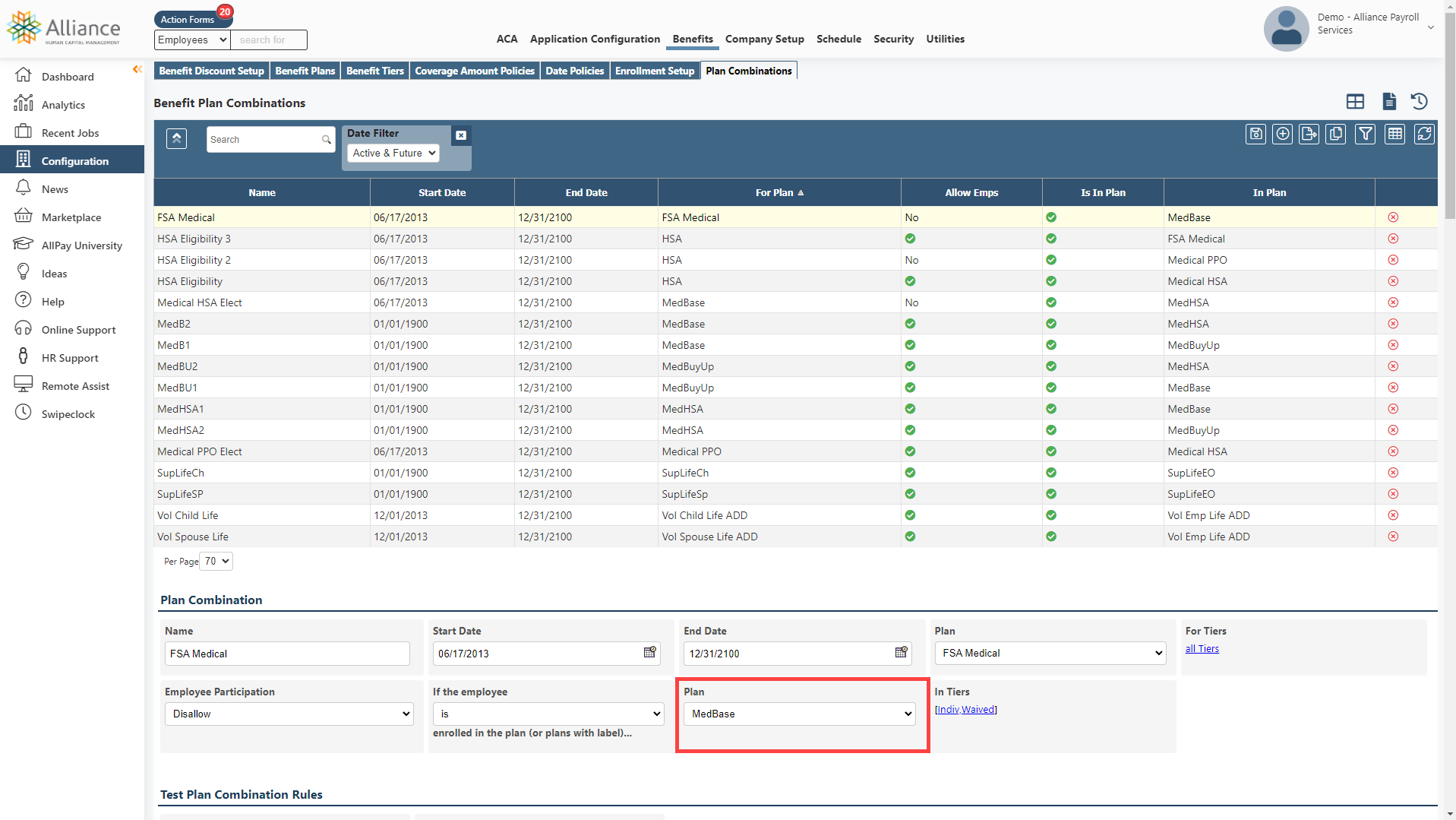
Task: Sort table by Start Date column header
Action: coord(442,192)
